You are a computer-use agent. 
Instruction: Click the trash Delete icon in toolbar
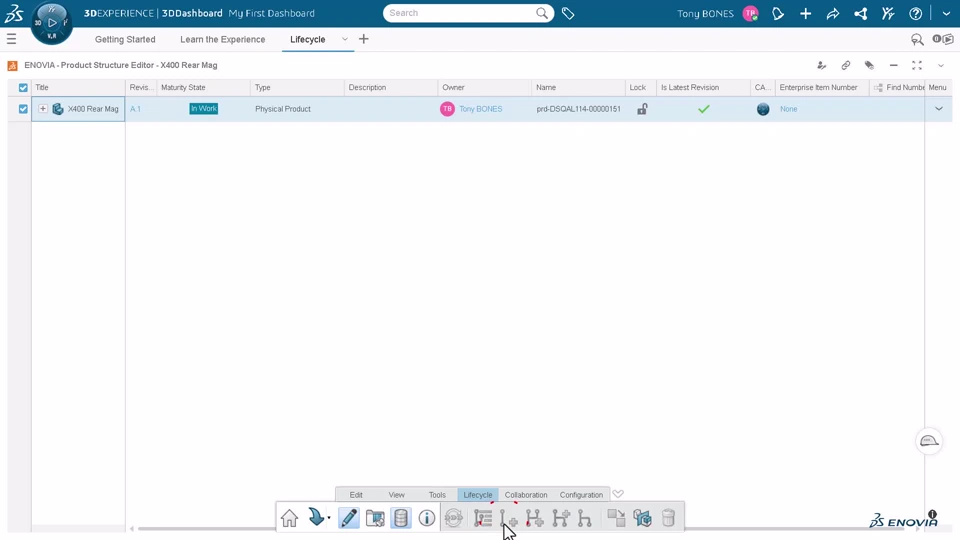coord(669,518)
